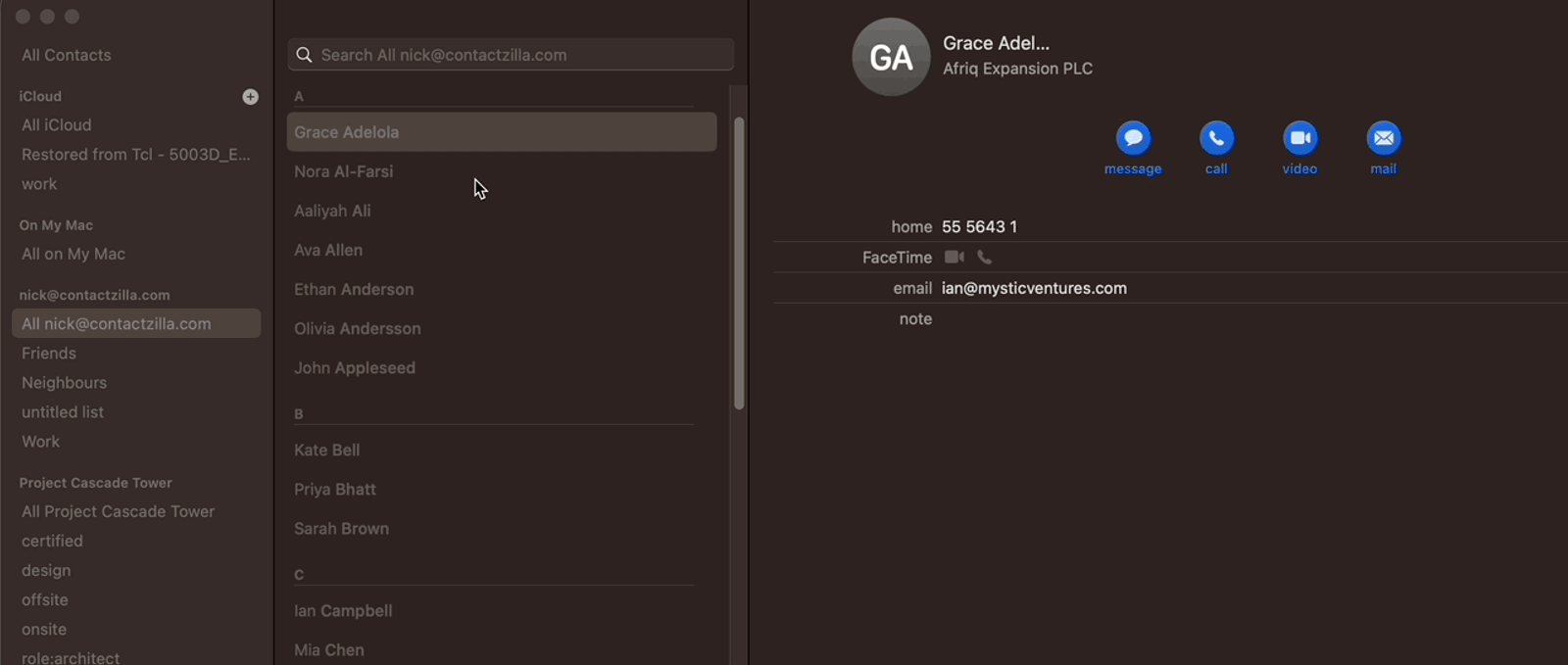The height and width of the screenshot is (665, 1568).
Task: Select contact Priya Bhatt
Action: pyautogui.click(x=335, y=489)
